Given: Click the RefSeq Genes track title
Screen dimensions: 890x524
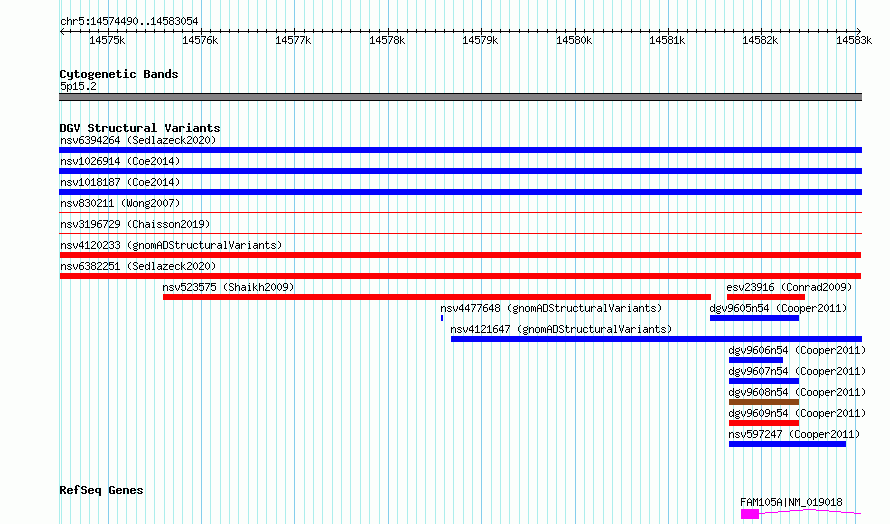Looking at the screenshot, I should 101,491.
